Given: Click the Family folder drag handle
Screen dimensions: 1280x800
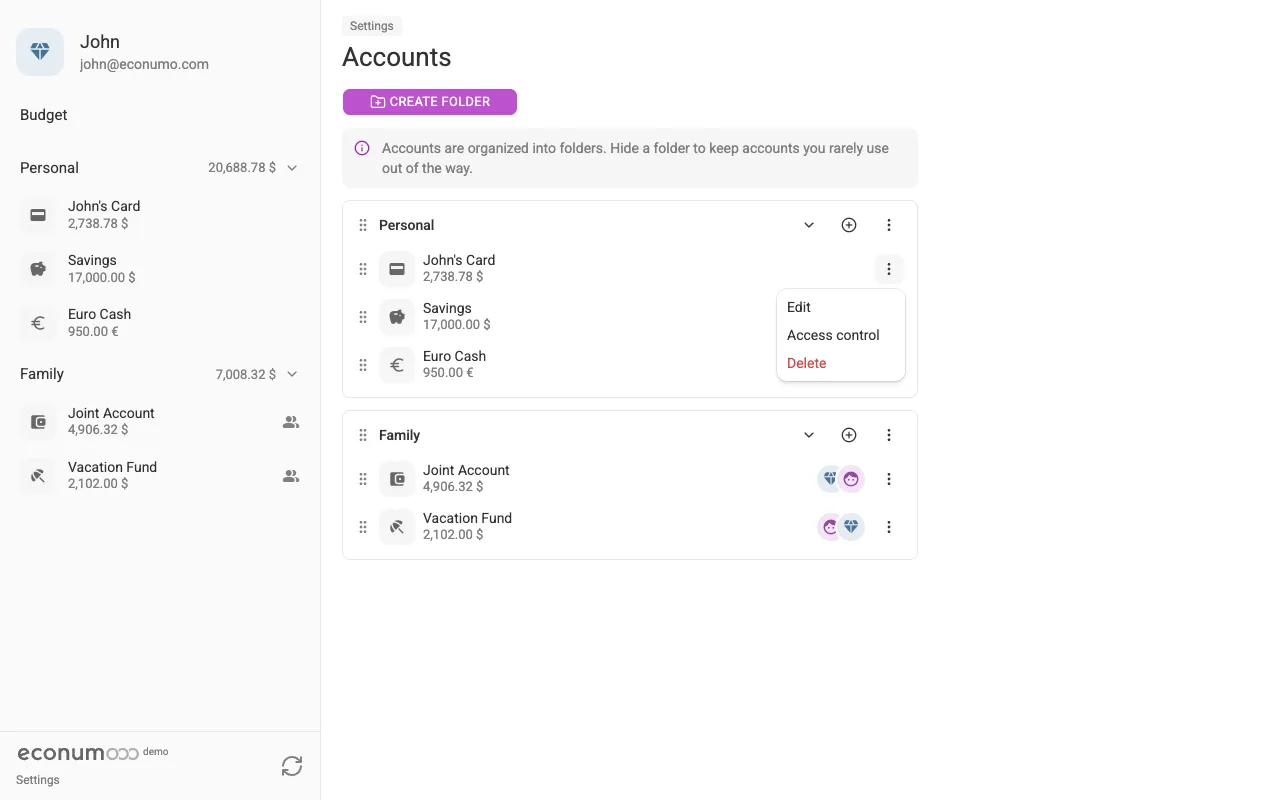Looking at the screenshot, I should pos(363,436).
